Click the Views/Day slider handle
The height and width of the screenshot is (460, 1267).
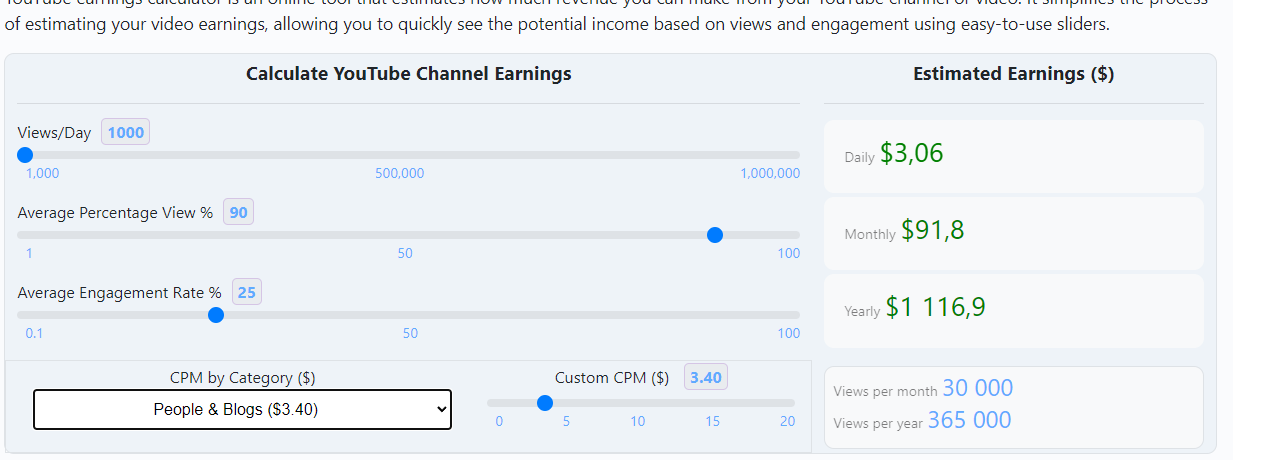click(25, 155)
